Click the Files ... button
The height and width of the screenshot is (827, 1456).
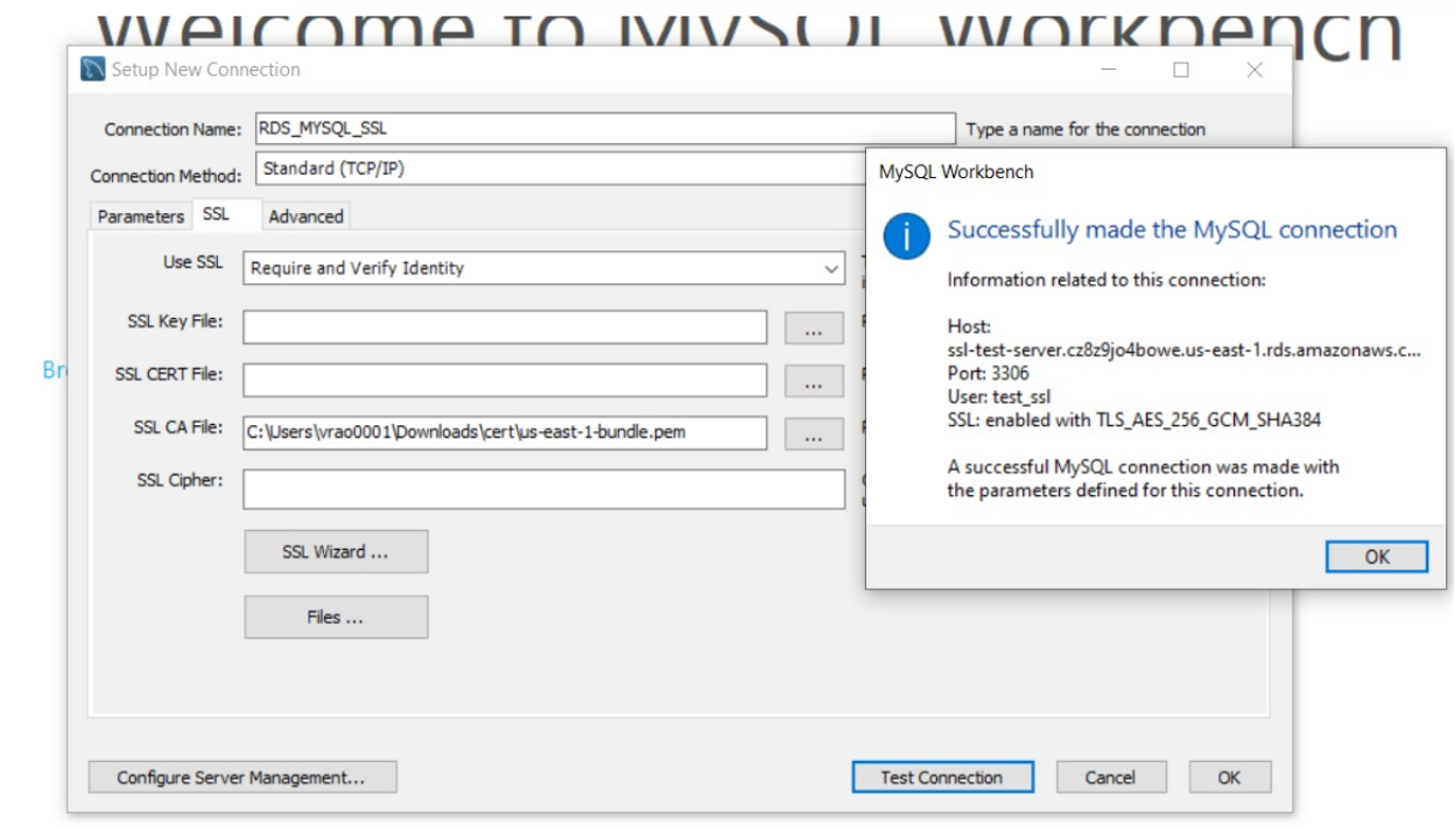coord(336,617)
